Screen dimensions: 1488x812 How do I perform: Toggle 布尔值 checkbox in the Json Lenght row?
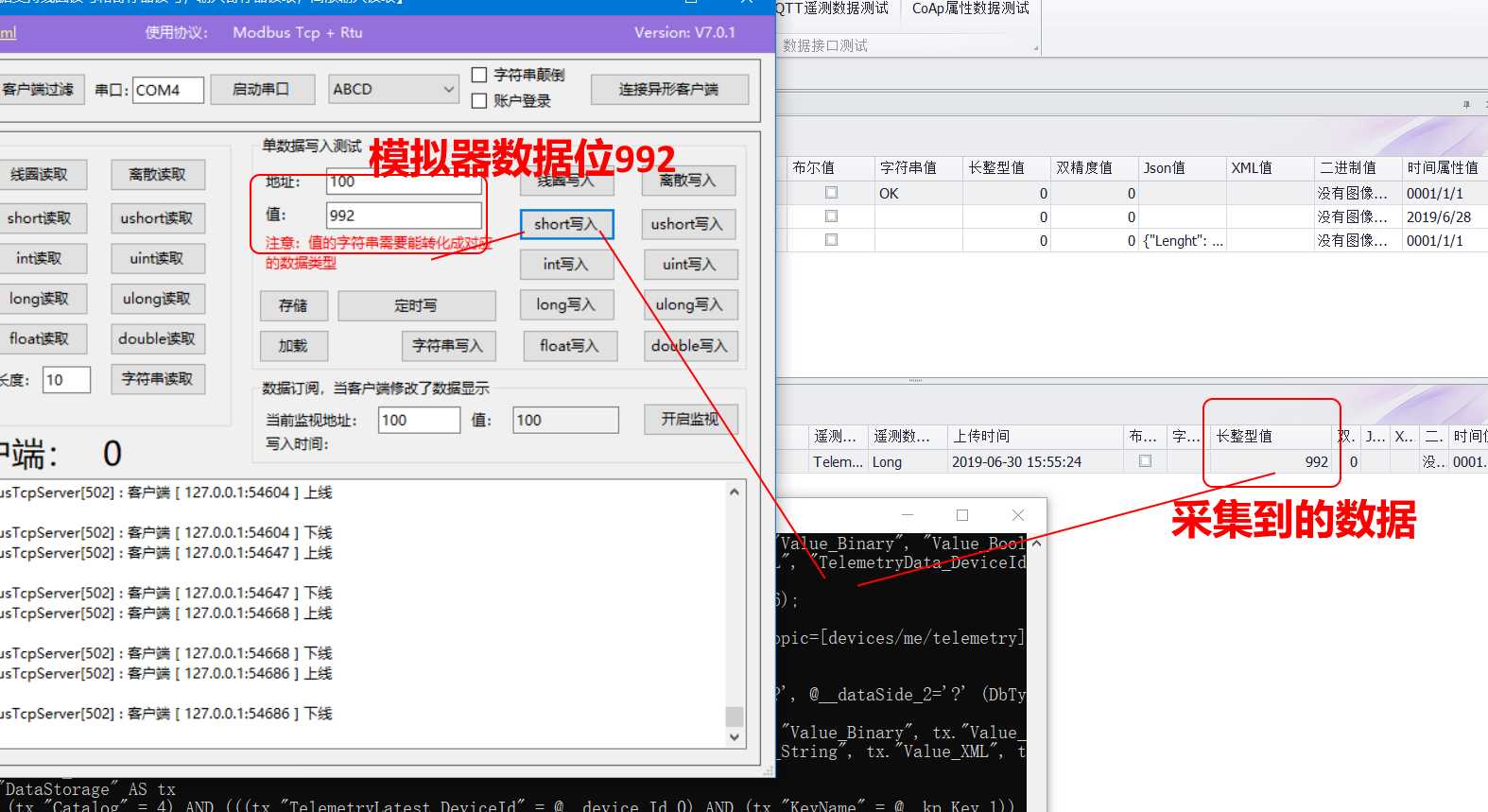click(831, 239)
